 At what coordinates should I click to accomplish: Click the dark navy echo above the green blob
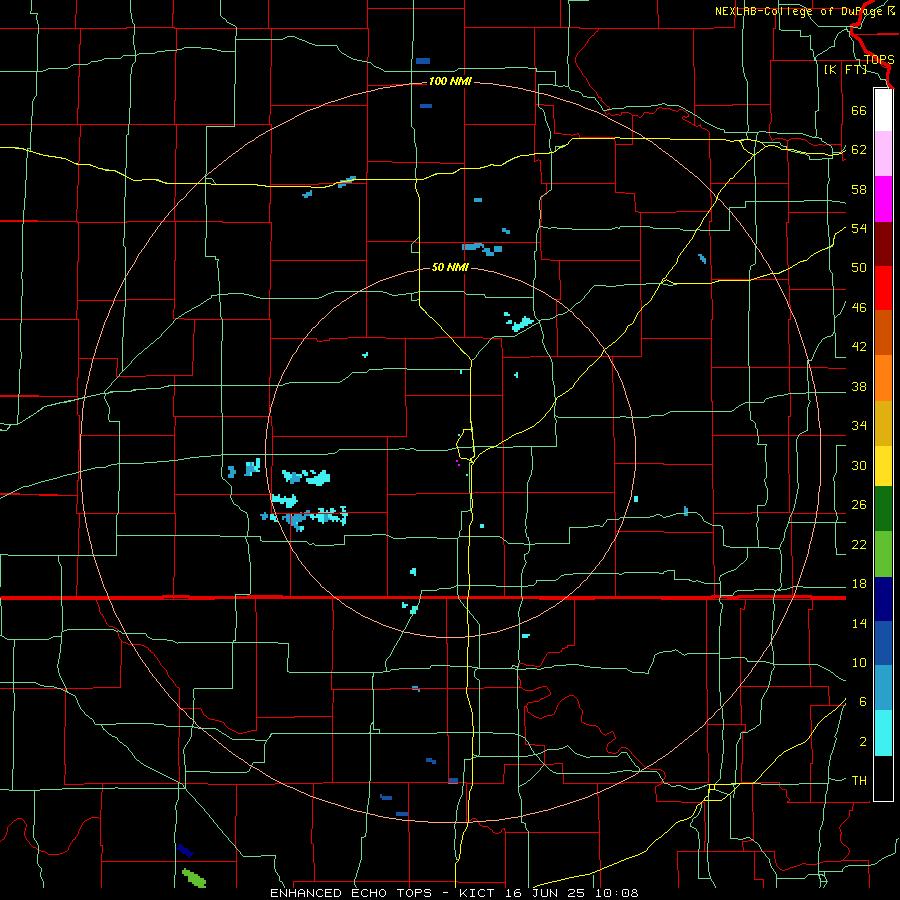click(185, 850)
